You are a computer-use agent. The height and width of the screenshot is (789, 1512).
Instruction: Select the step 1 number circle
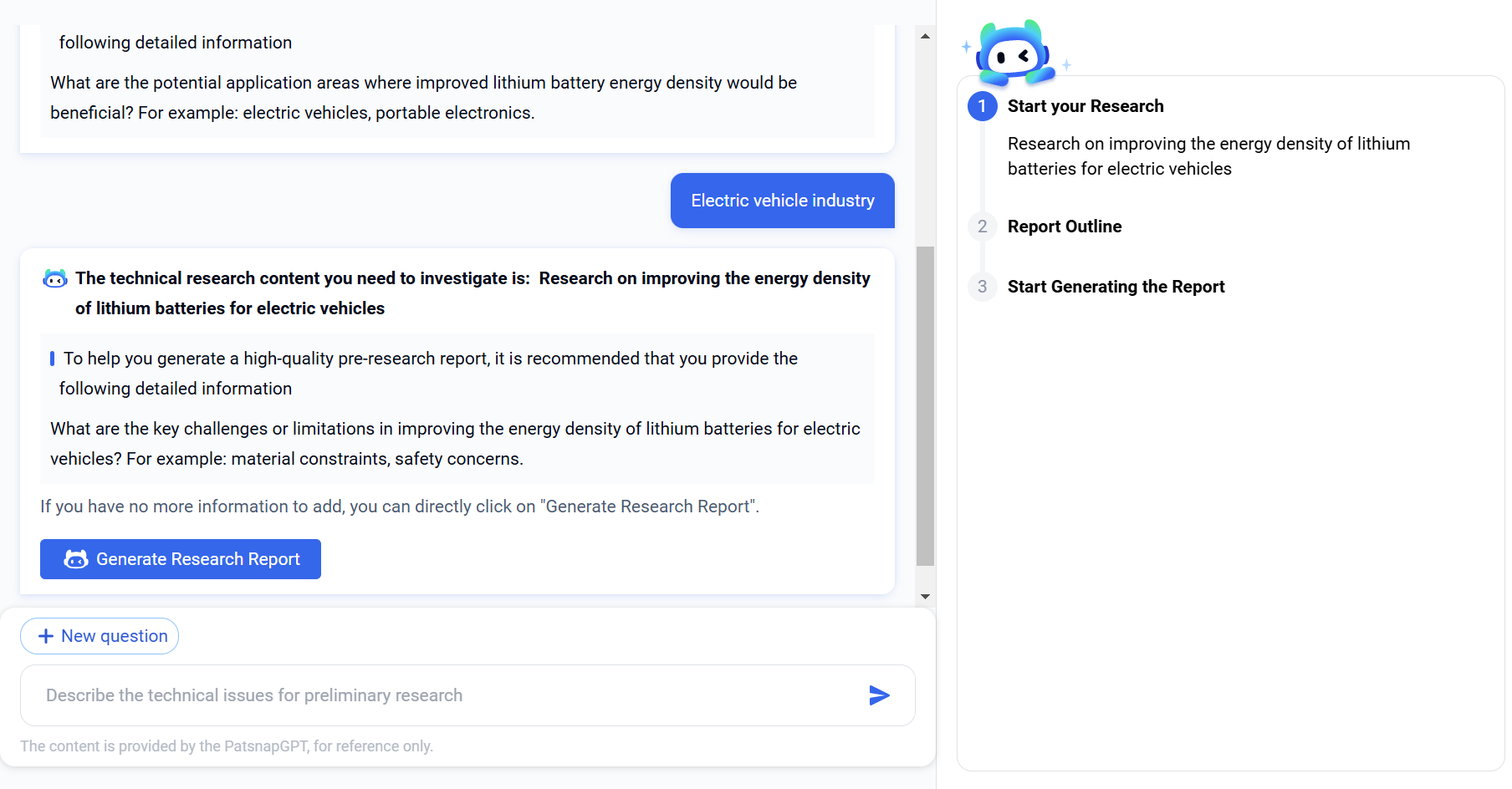coord(982,106)
